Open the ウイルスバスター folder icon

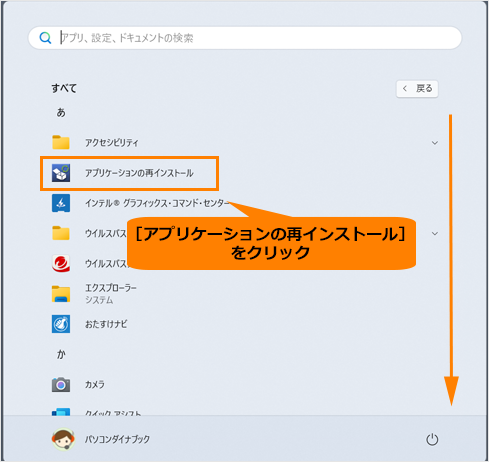tap(61, 233)
